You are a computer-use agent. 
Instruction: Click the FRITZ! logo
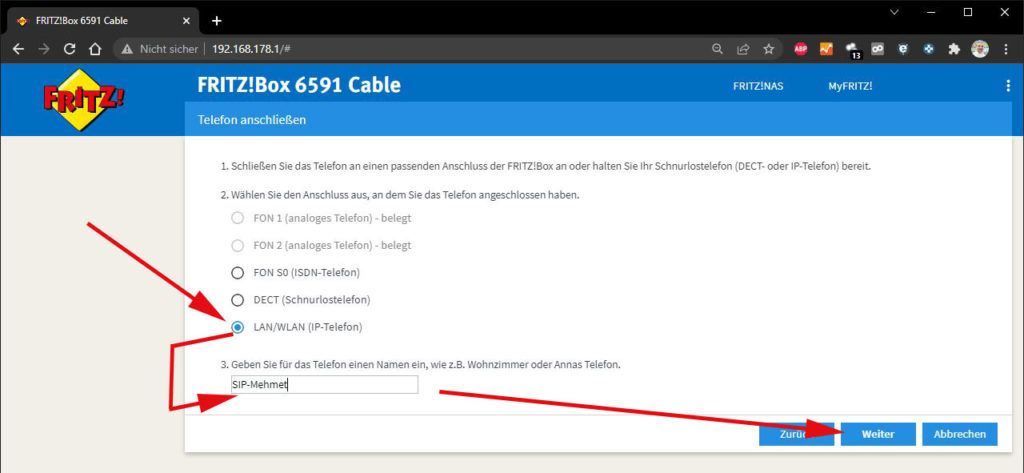coord(84,99)
